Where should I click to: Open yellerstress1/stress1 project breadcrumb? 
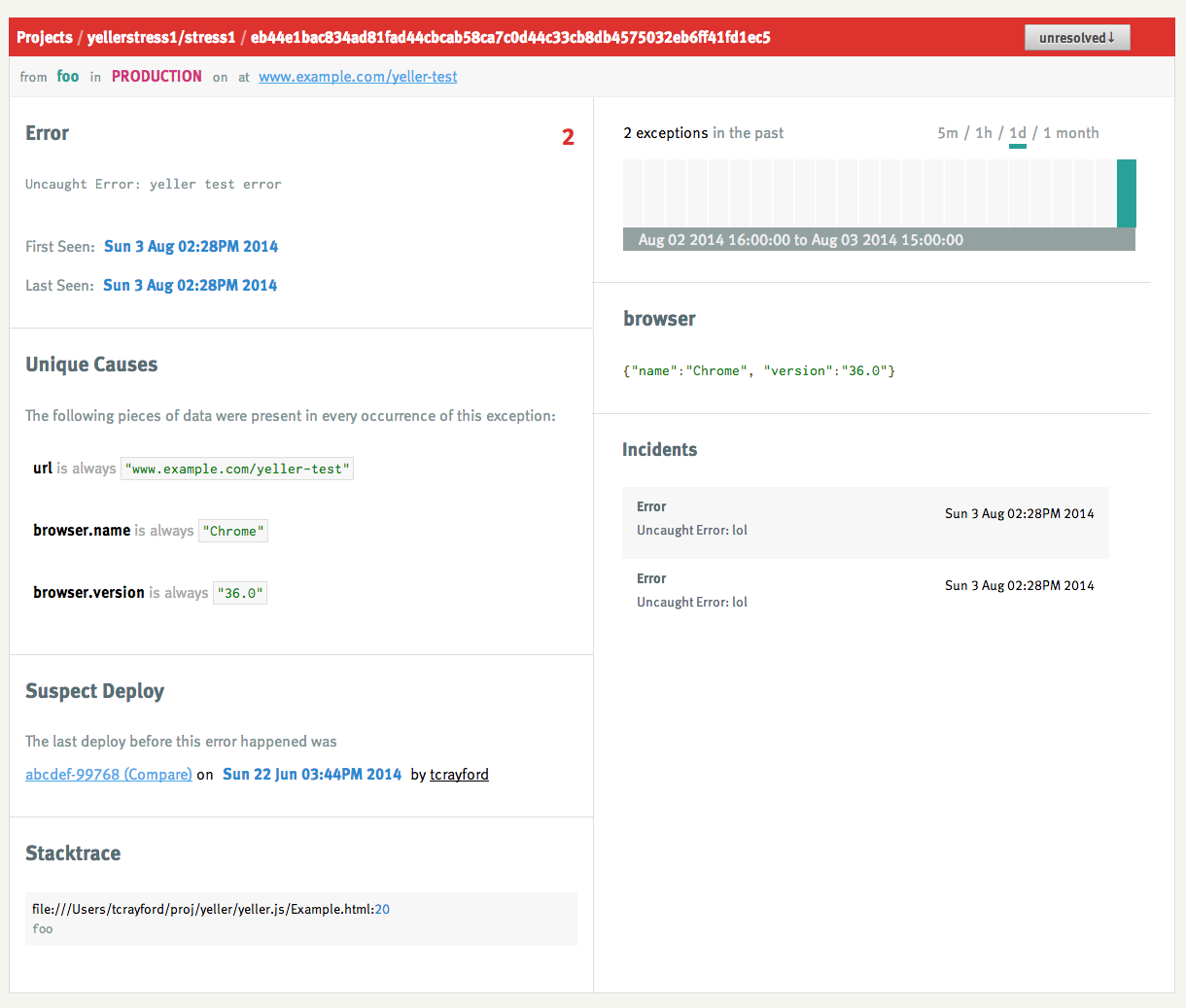click(161, 38)
